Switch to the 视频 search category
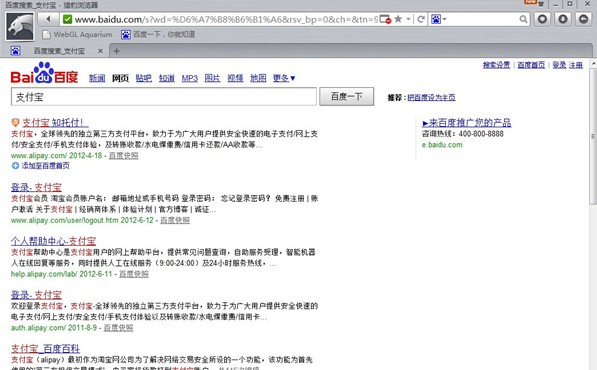The height and width of the screenshot is (370, 597). [x=235, y=78]
